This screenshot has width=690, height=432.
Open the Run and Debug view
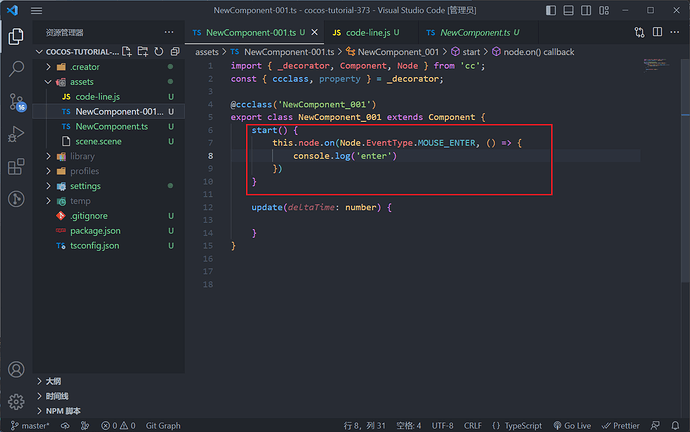click(x=16, y=134)
